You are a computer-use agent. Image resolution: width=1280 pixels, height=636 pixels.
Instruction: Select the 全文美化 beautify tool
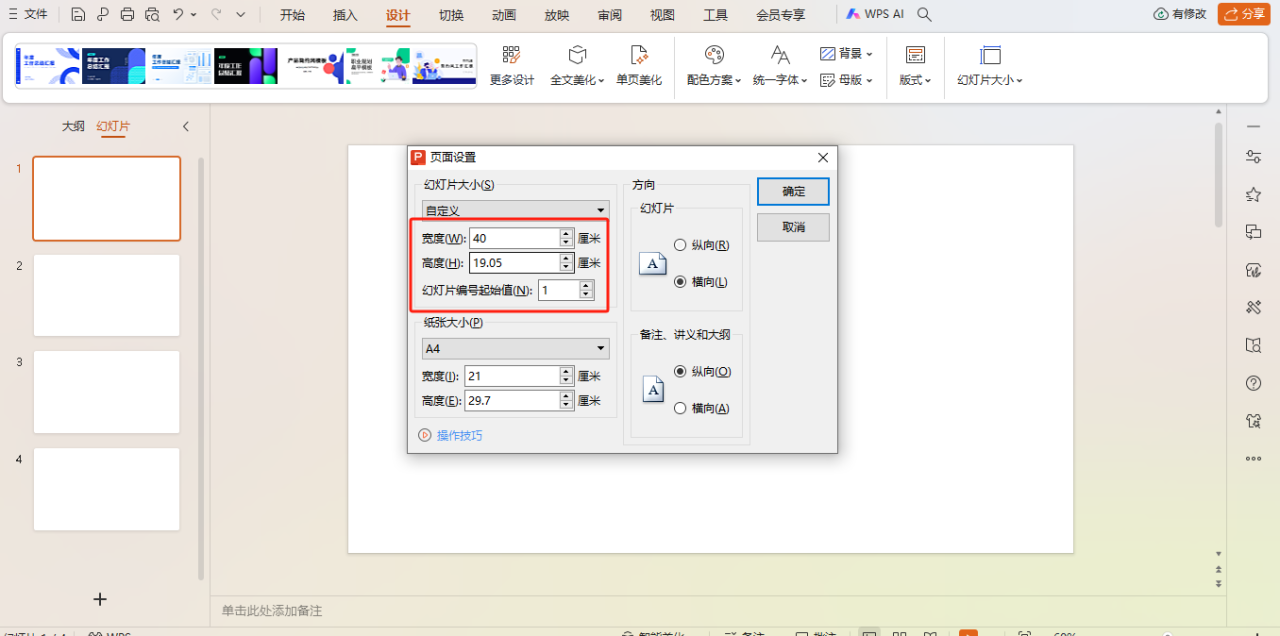[x=576, y=65]
